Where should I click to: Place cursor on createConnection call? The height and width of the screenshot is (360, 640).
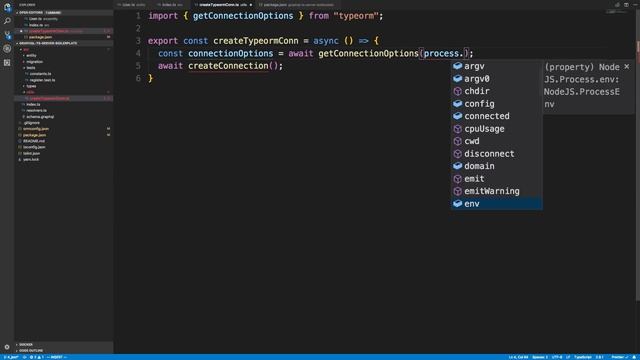click(x=228, y=66)
